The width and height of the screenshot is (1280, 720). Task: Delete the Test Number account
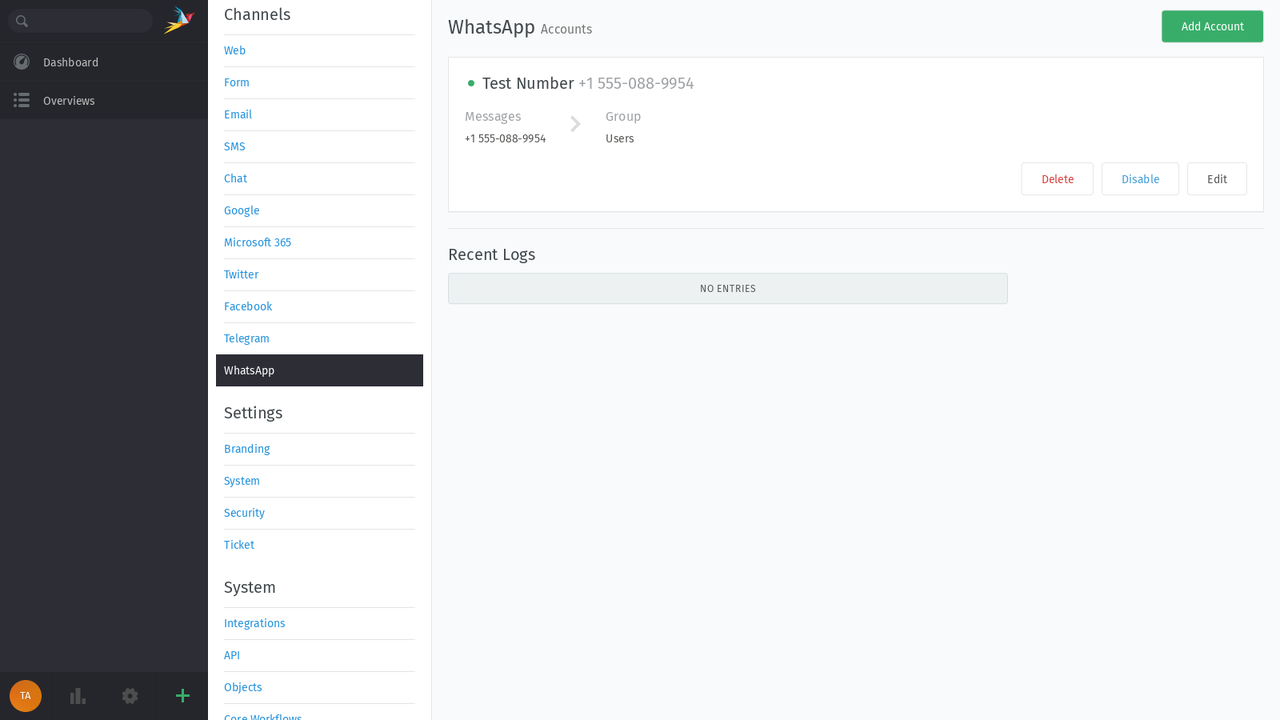pos(1057,178)
